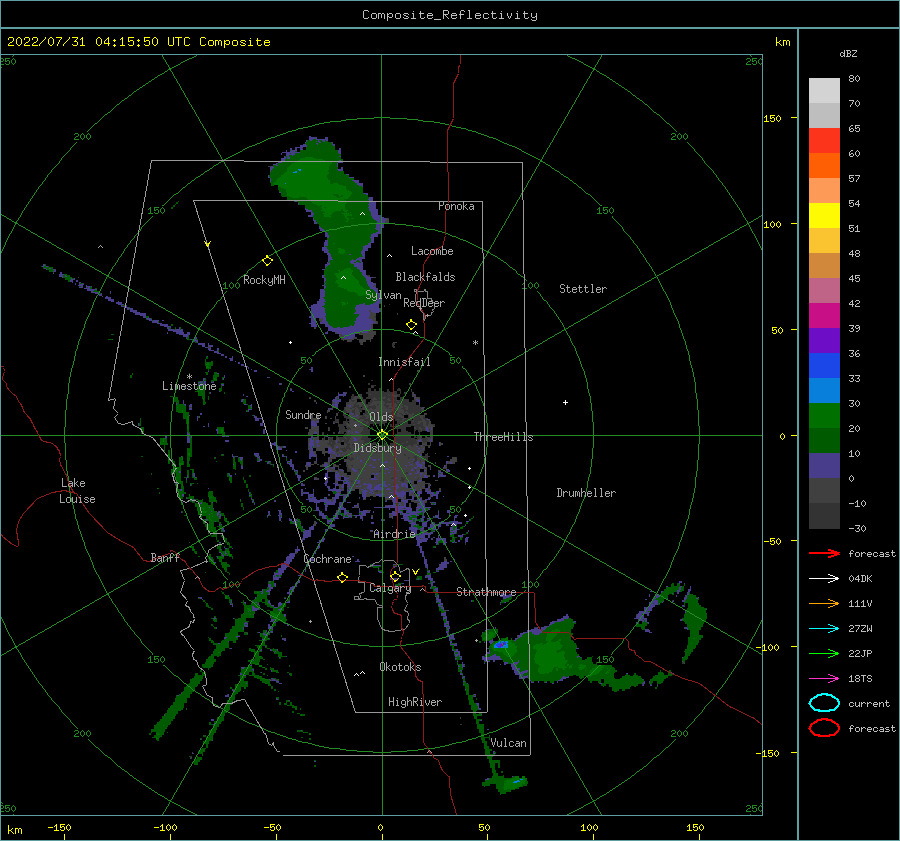This screenshot has height=841, width=900.
Task: Click the Limestone label
Action: click(189, 386)
